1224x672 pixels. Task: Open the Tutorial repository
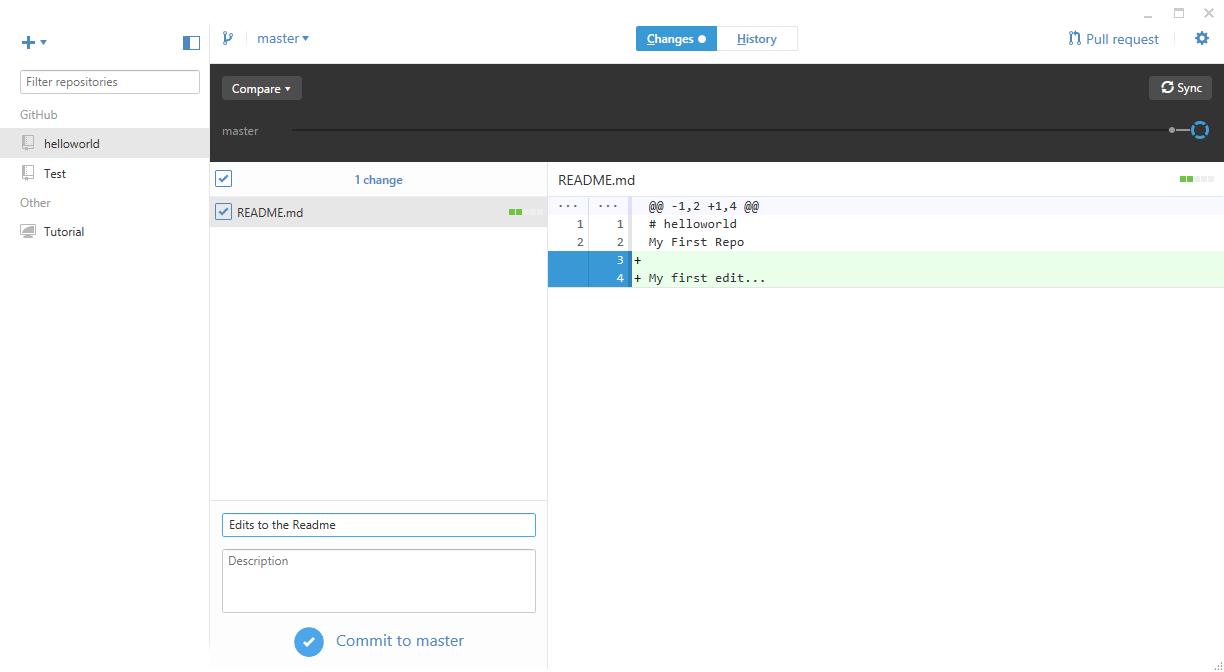[x=105, y=231]
